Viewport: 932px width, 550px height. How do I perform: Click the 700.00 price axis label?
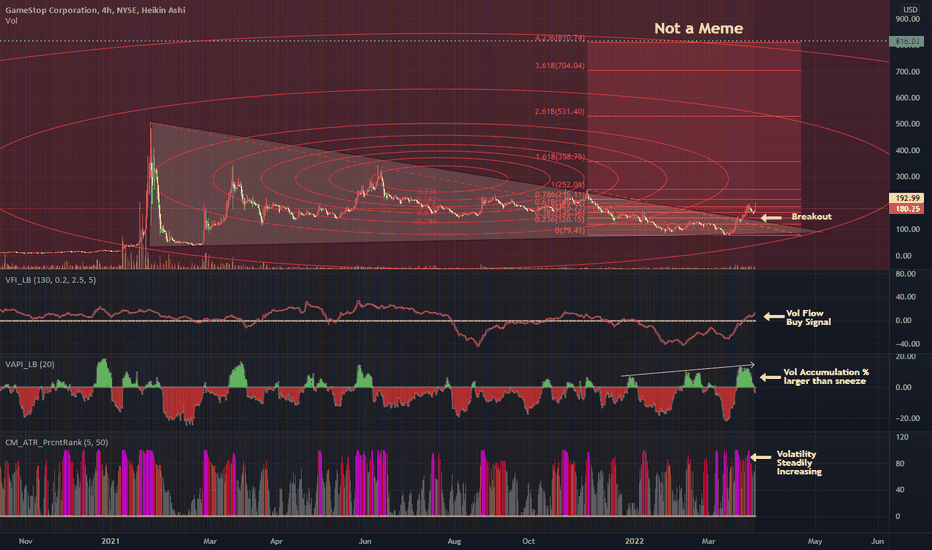[x=908, y=71]
